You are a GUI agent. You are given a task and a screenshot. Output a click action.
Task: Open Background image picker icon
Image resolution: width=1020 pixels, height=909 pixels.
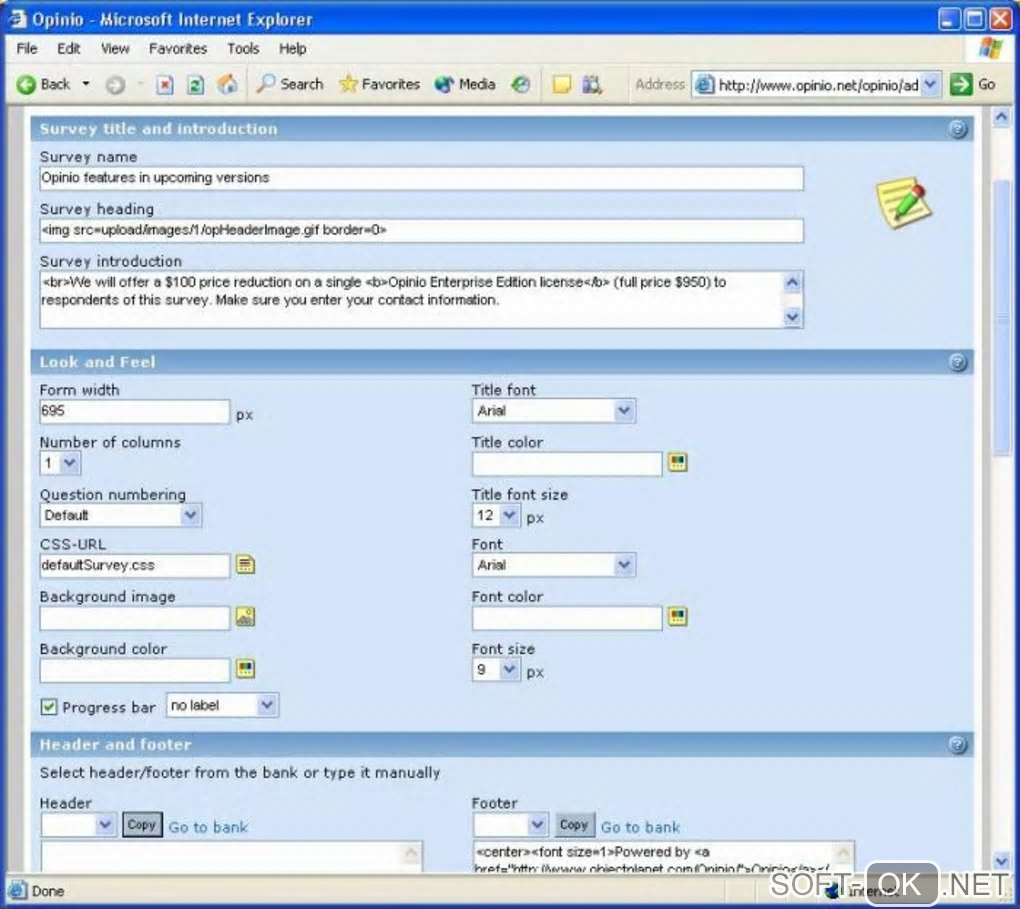pos(245,616)
